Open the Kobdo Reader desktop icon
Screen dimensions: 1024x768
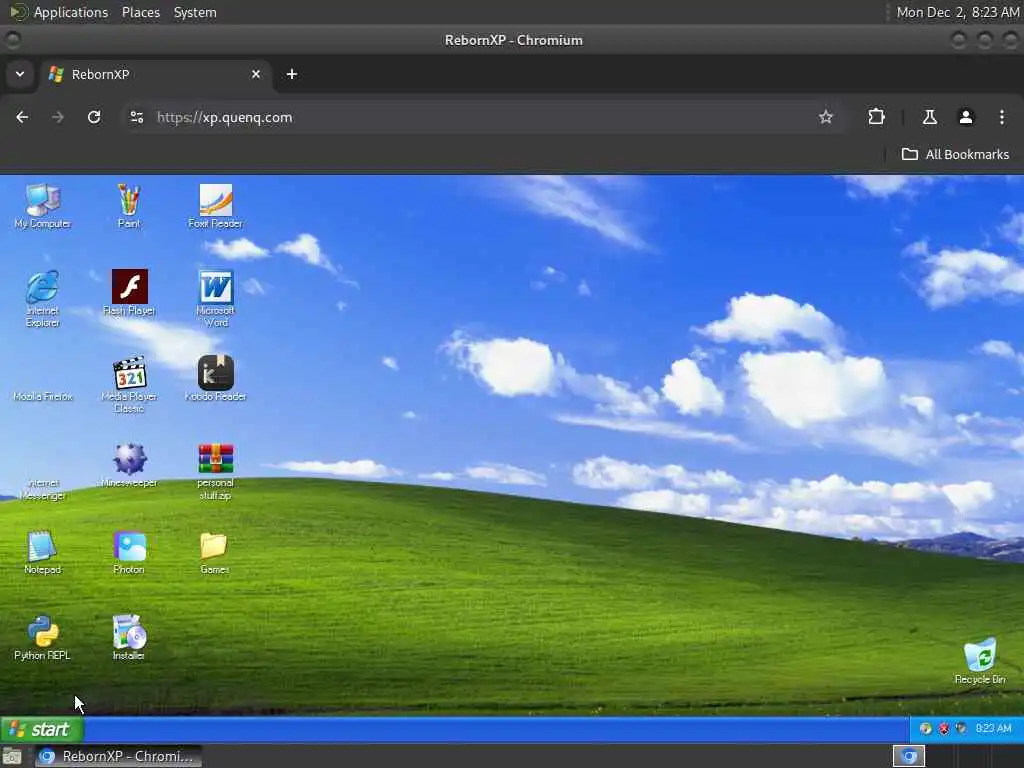216,379
